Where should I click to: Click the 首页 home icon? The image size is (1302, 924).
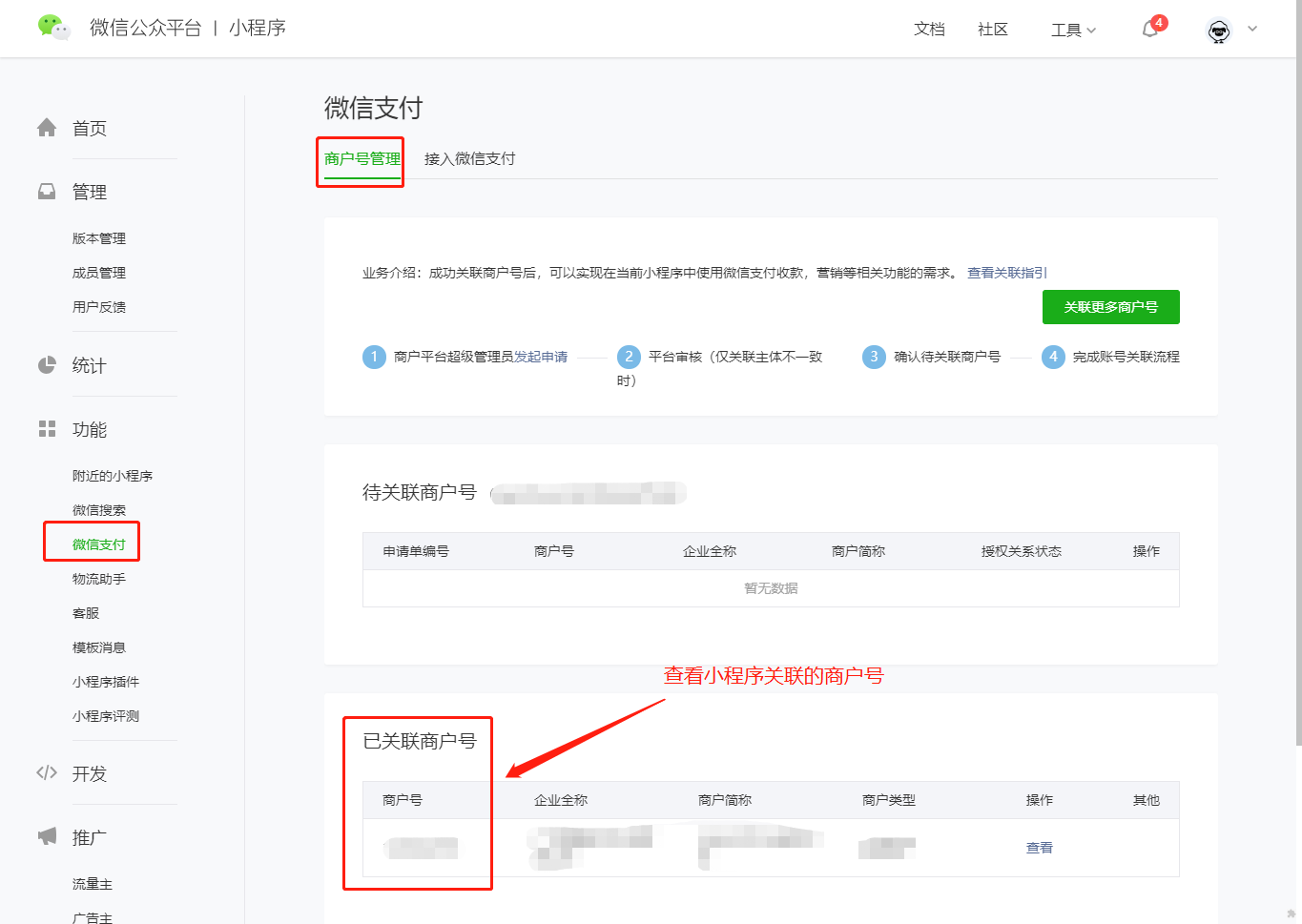pyautogui.click(x=47, y=127)
